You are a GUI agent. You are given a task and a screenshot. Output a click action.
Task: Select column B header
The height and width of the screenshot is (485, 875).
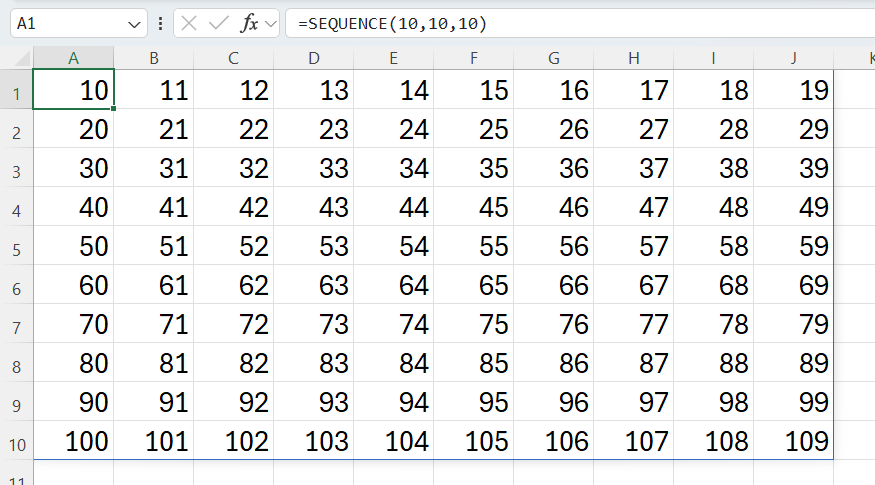[x=154, y=58]
